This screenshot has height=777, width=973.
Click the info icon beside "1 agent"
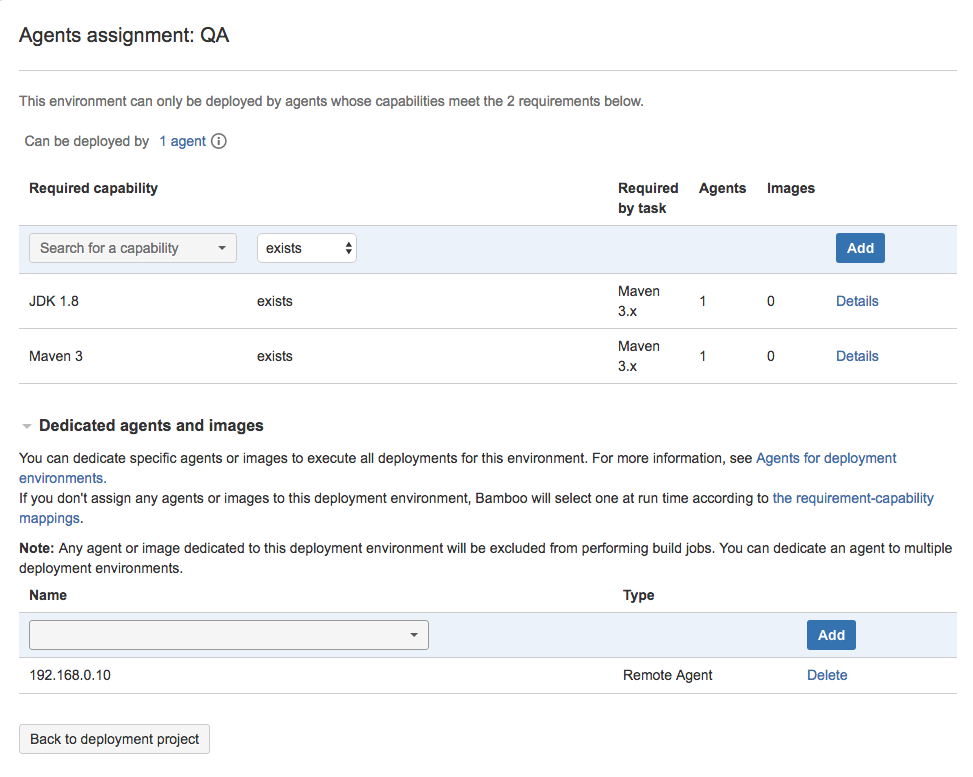217,141
